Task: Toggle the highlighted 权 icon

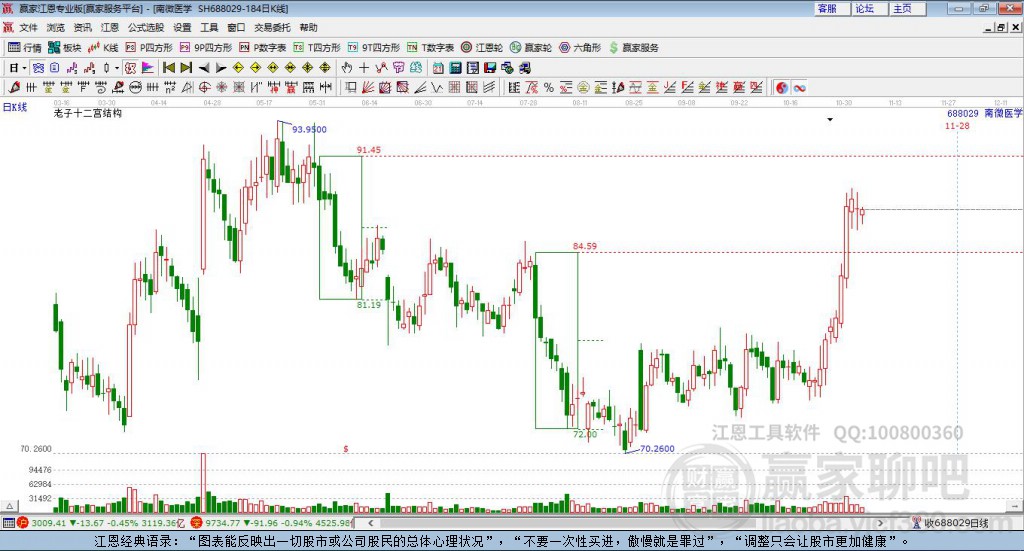Action: tap(131, 68)
